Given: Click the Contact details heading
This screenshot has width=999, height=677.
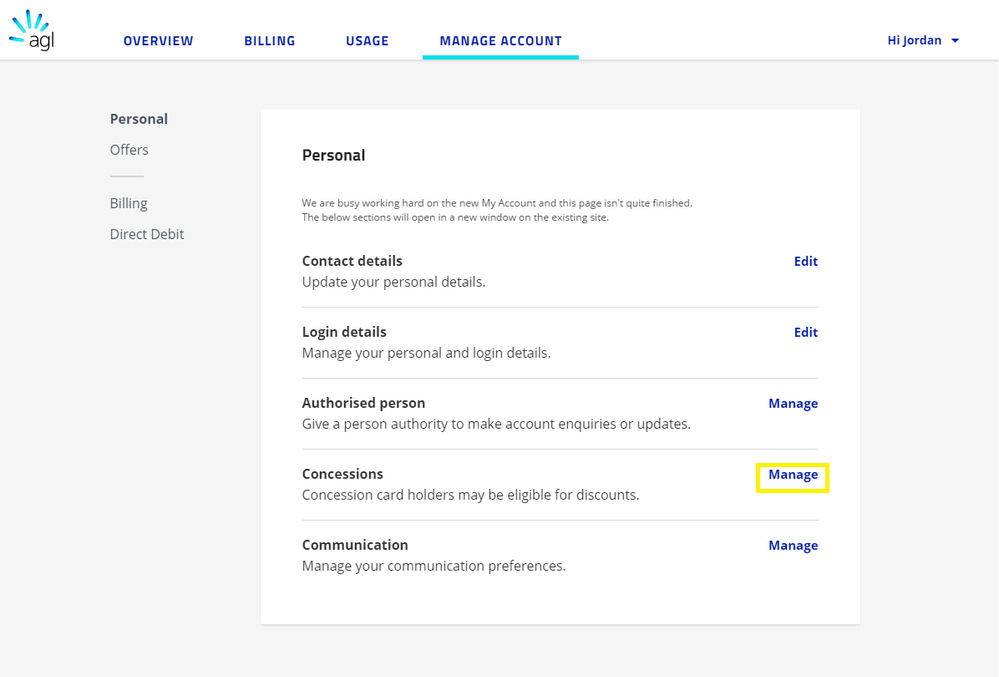Looking at the screenshot, I should [x=352, y=261].
